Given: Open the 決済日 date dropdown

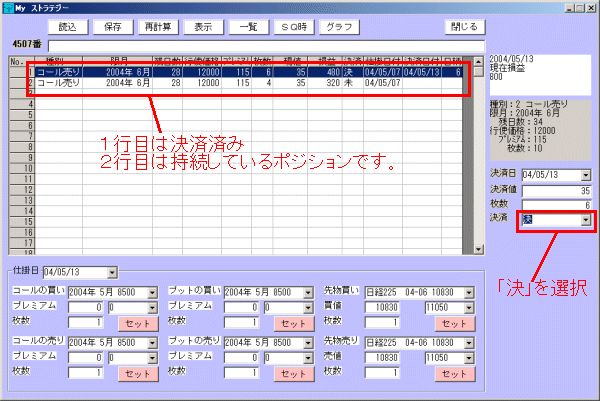Looking at the screenshot, I should point(585,175).
